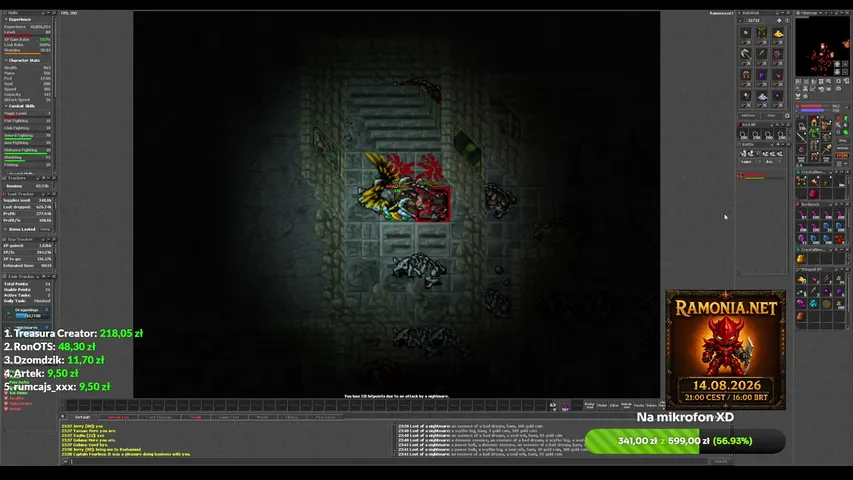Toggle the red combat mode icon beside the equipment

838,118
